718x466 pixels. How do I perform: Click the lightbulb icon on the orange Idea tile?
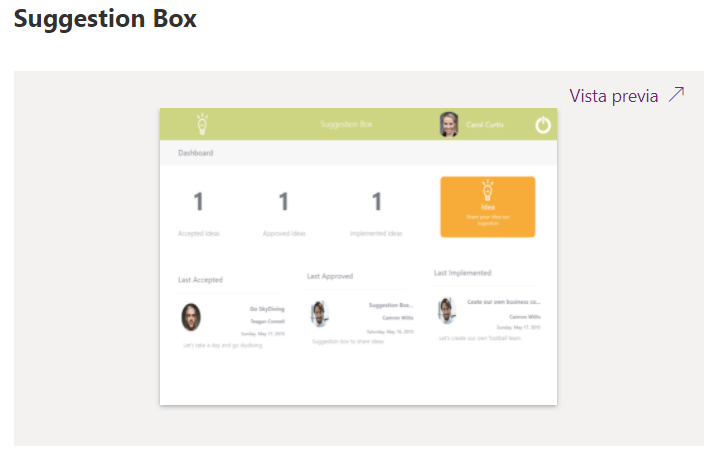click(x=488, y=190)
